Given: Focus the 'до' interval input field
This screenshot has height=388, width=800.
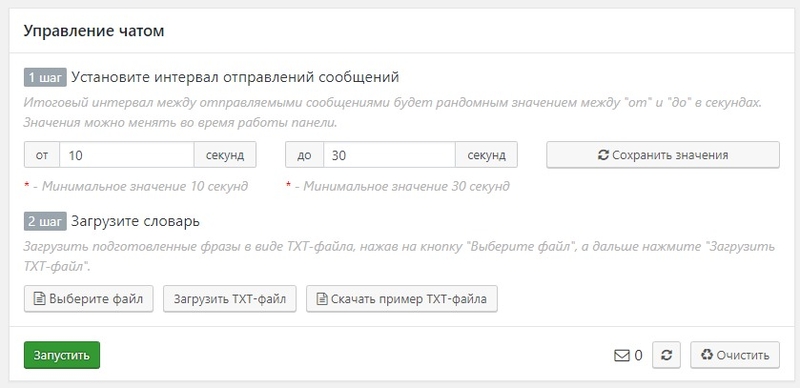Looking at the screenshot, I should 389,155.
